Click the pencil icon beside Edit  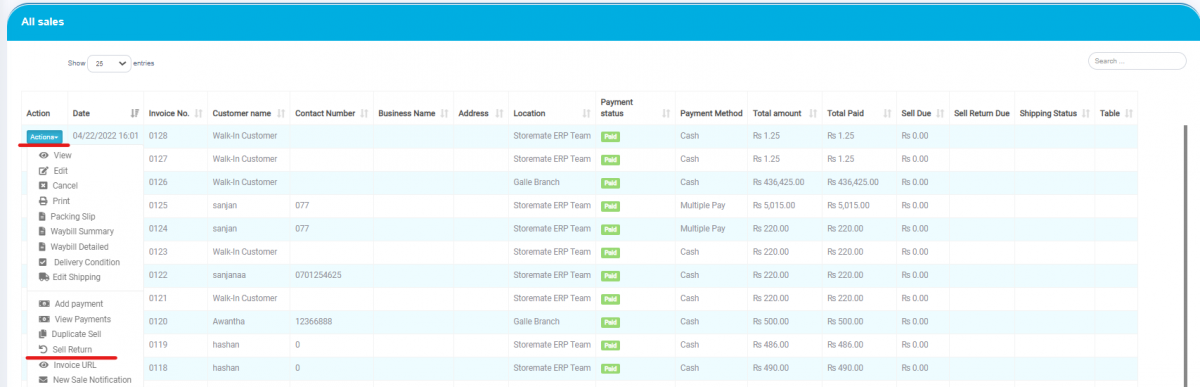click(x=43, y=171)
